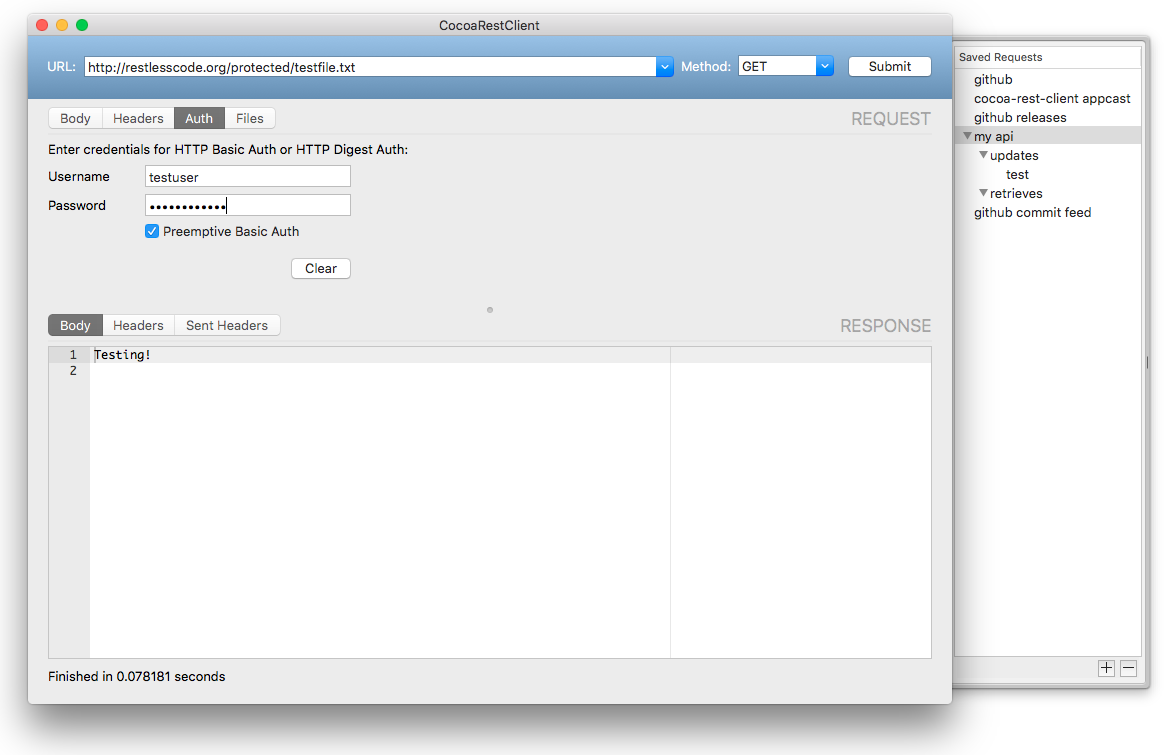The height and width of the screenshot is (755, 1165).
Task: Click line number 2 in response gutter
Action: click(x=73, y=371)
